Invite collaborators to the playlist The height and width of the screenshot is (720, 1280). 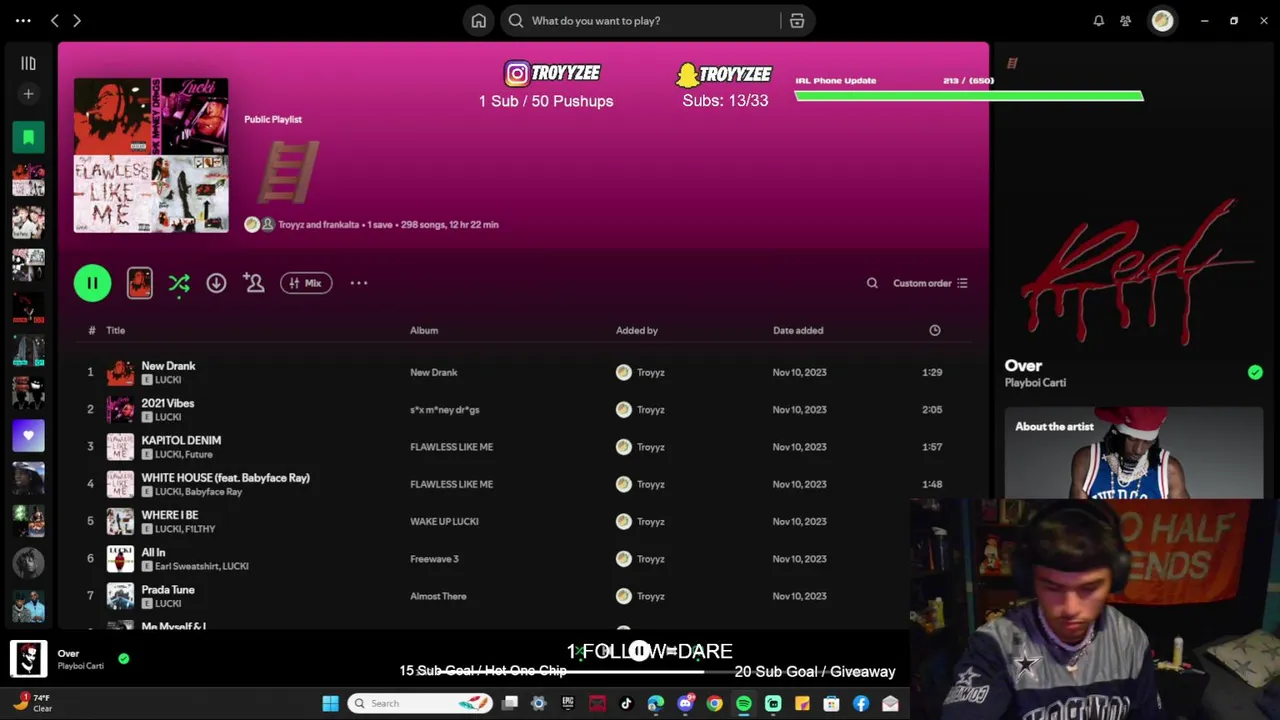[x=254, y=283]
